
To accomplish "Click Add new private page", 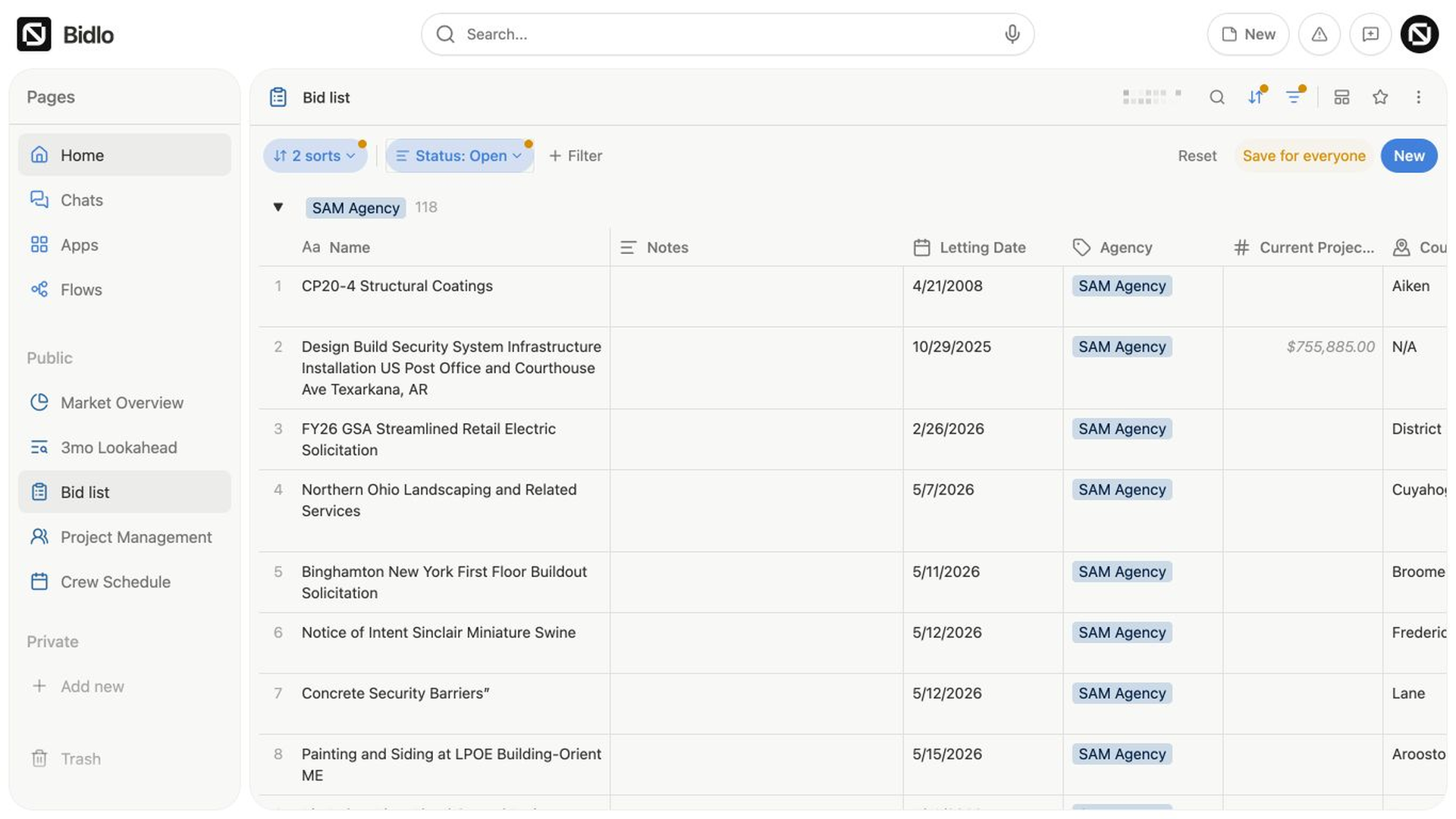I will 124,686.
